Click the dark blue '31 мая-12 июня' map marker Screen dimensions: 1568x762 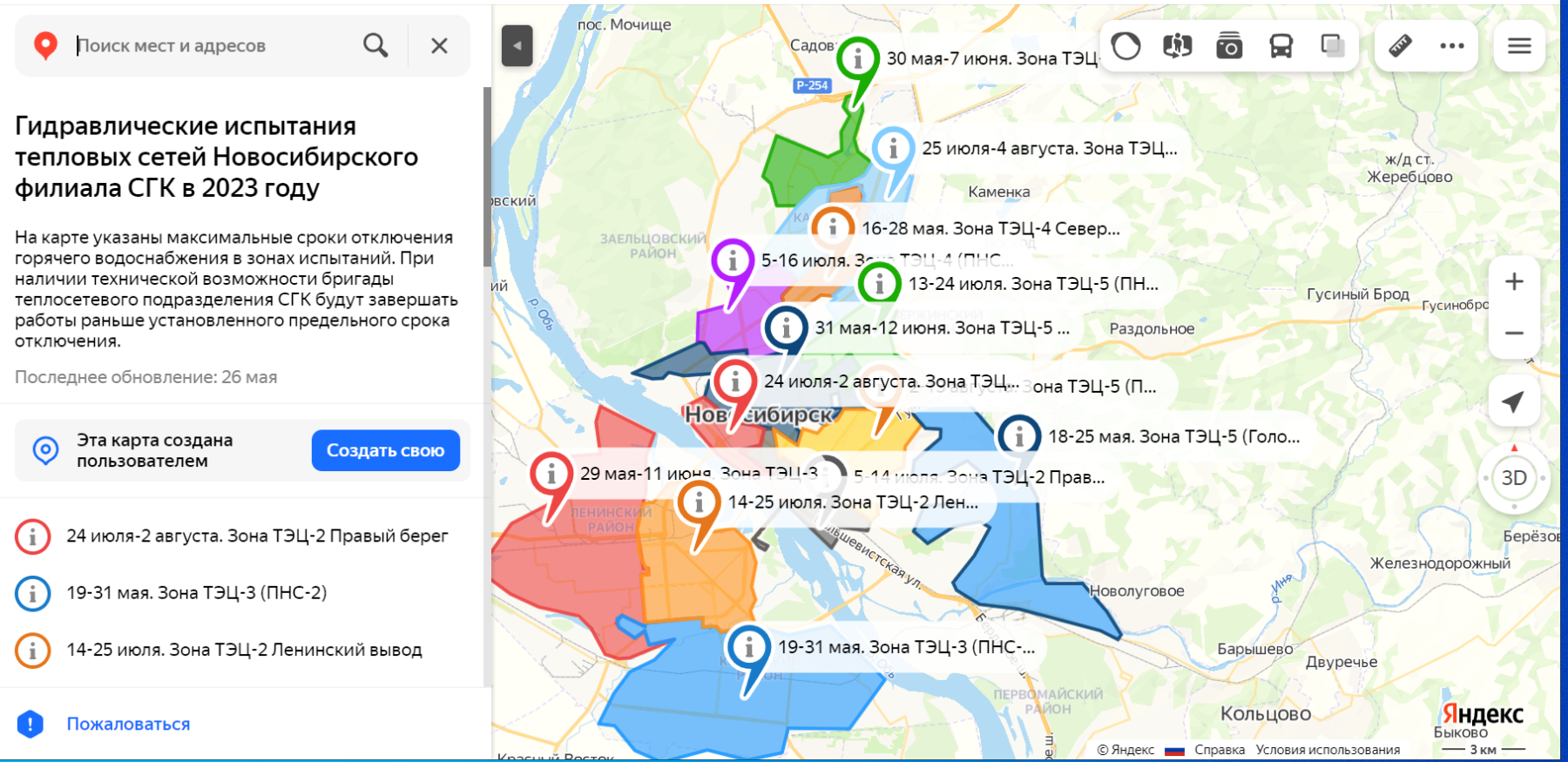coord(786,328)
